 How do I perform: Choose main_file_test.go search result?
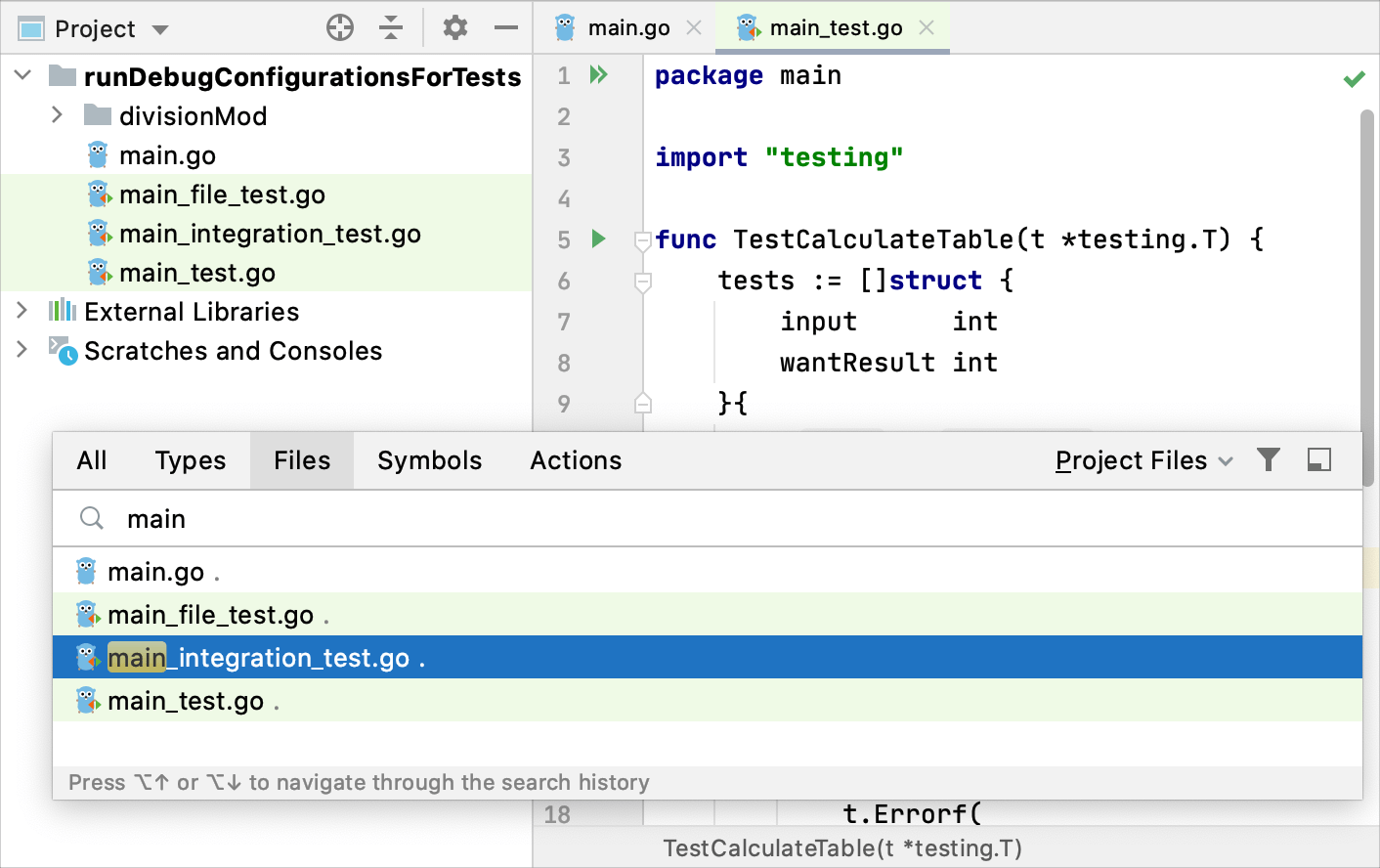coord(708,615)
